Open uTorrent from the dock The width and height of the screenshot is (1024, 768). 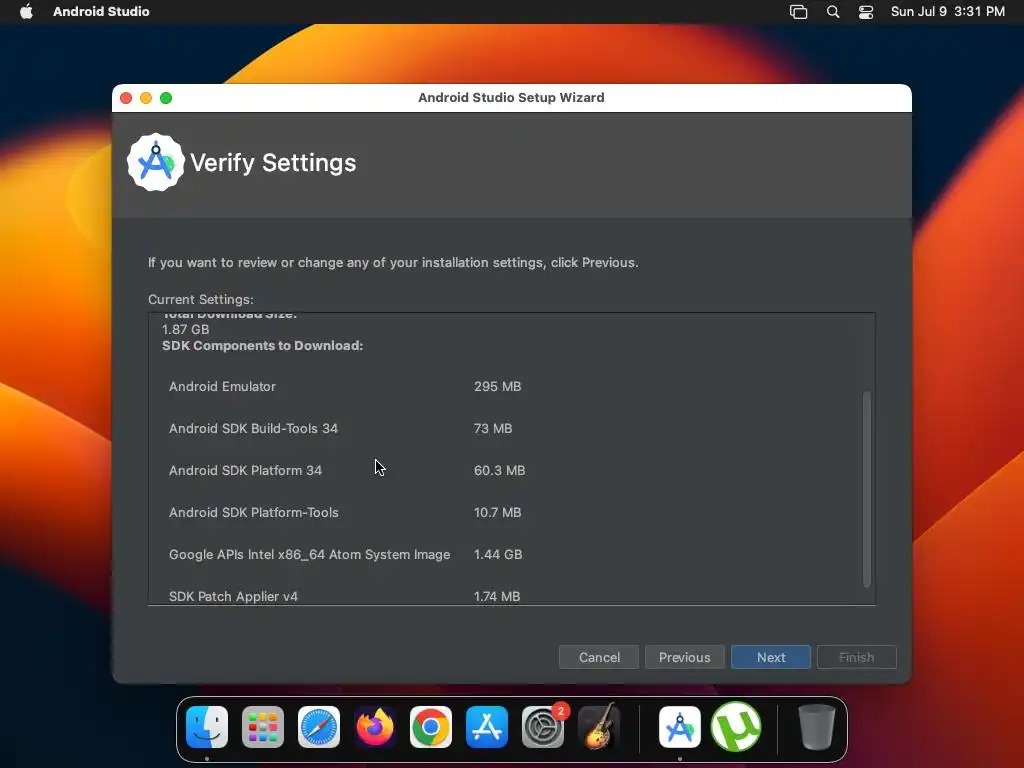(x=735, y=727)
